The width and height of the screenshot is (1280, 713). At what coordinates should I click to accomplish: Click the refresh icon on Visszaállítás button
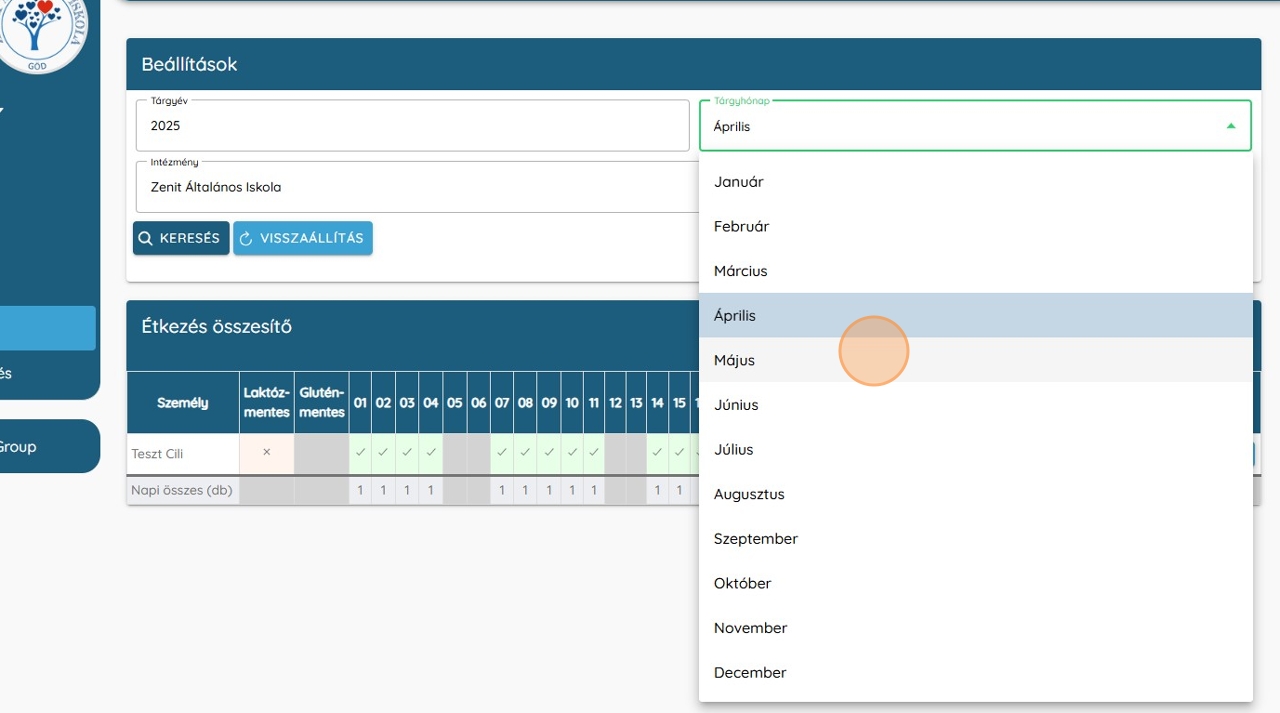(246, 239)
